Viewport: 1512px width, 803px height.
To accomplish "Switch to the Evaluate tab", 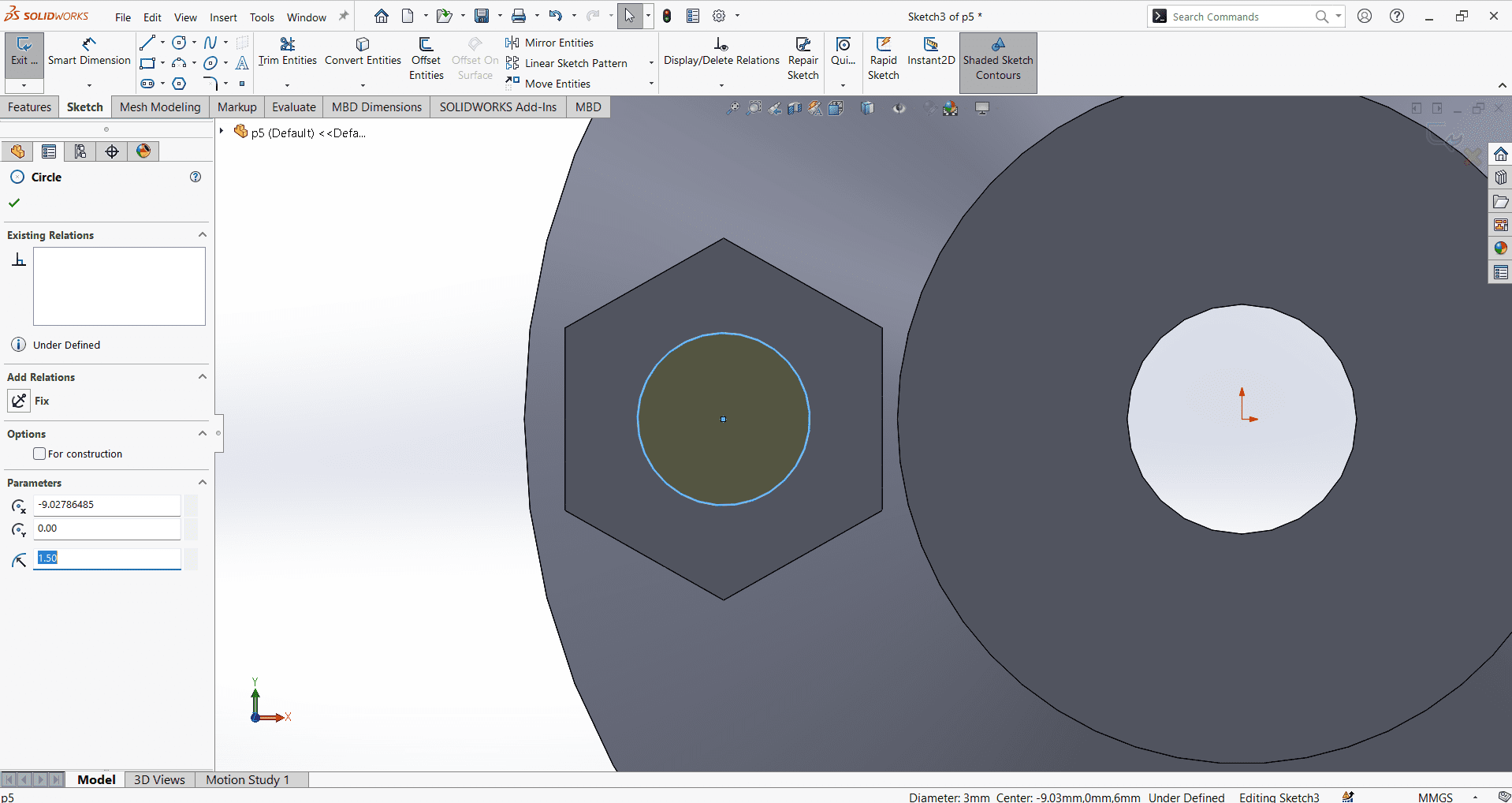I will [294, 107].
